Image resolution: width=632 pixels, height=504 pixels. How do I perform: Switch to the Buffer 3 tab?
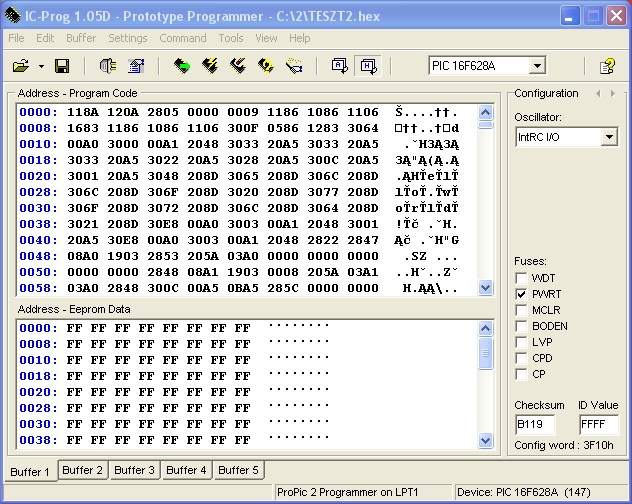tap(135, 470)
